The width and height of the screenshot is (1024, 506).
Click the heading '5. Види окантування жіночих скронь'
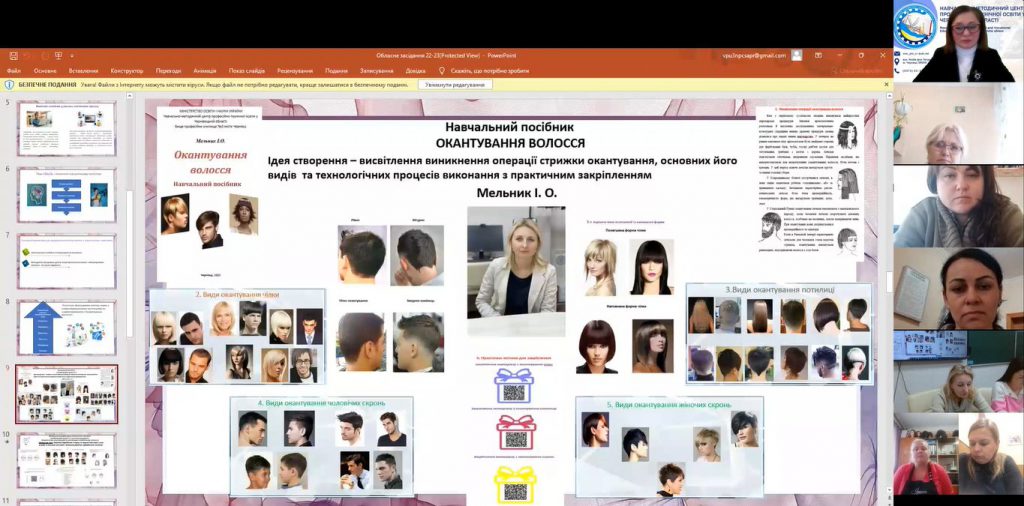(669, 405)
